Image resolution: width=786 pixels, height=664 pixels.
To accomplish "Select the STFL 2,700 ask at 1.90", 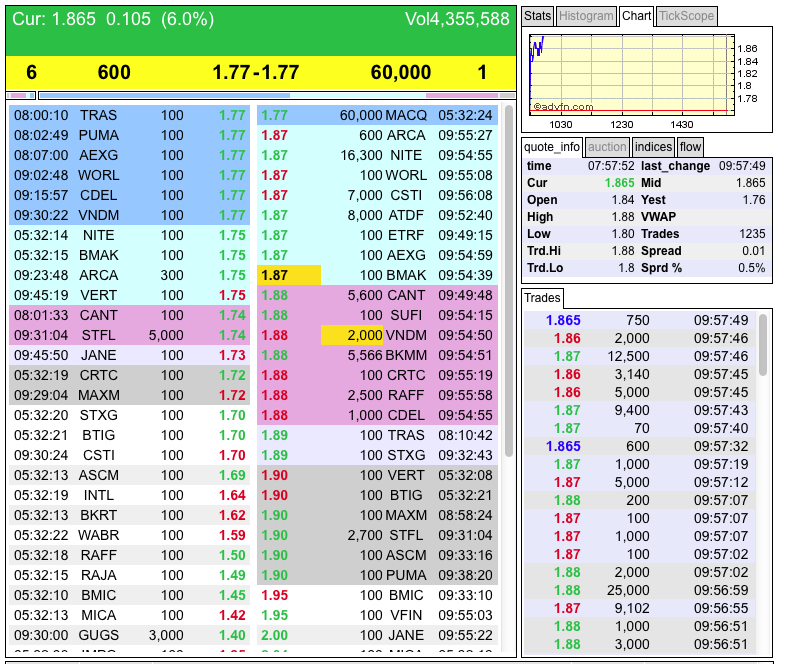I will 377,535.
